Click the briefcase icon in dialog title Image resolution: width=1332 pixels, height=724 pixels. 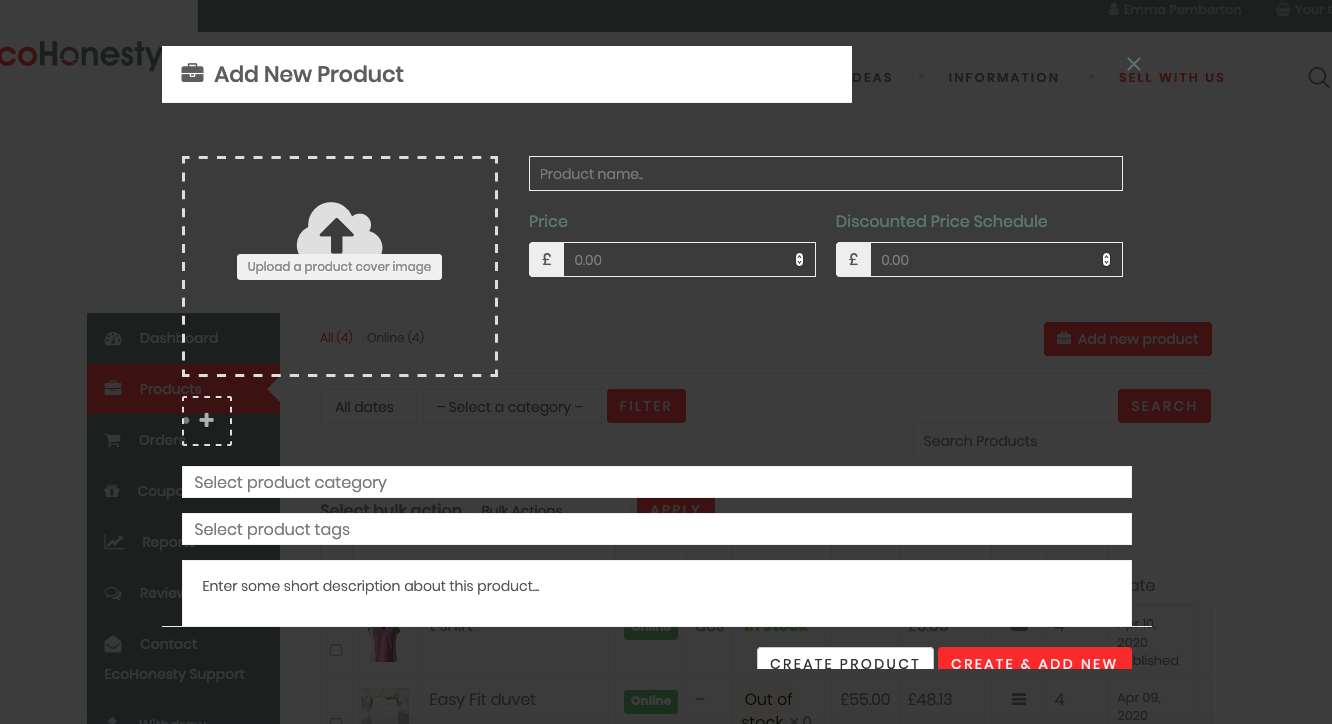coord(192,74)
